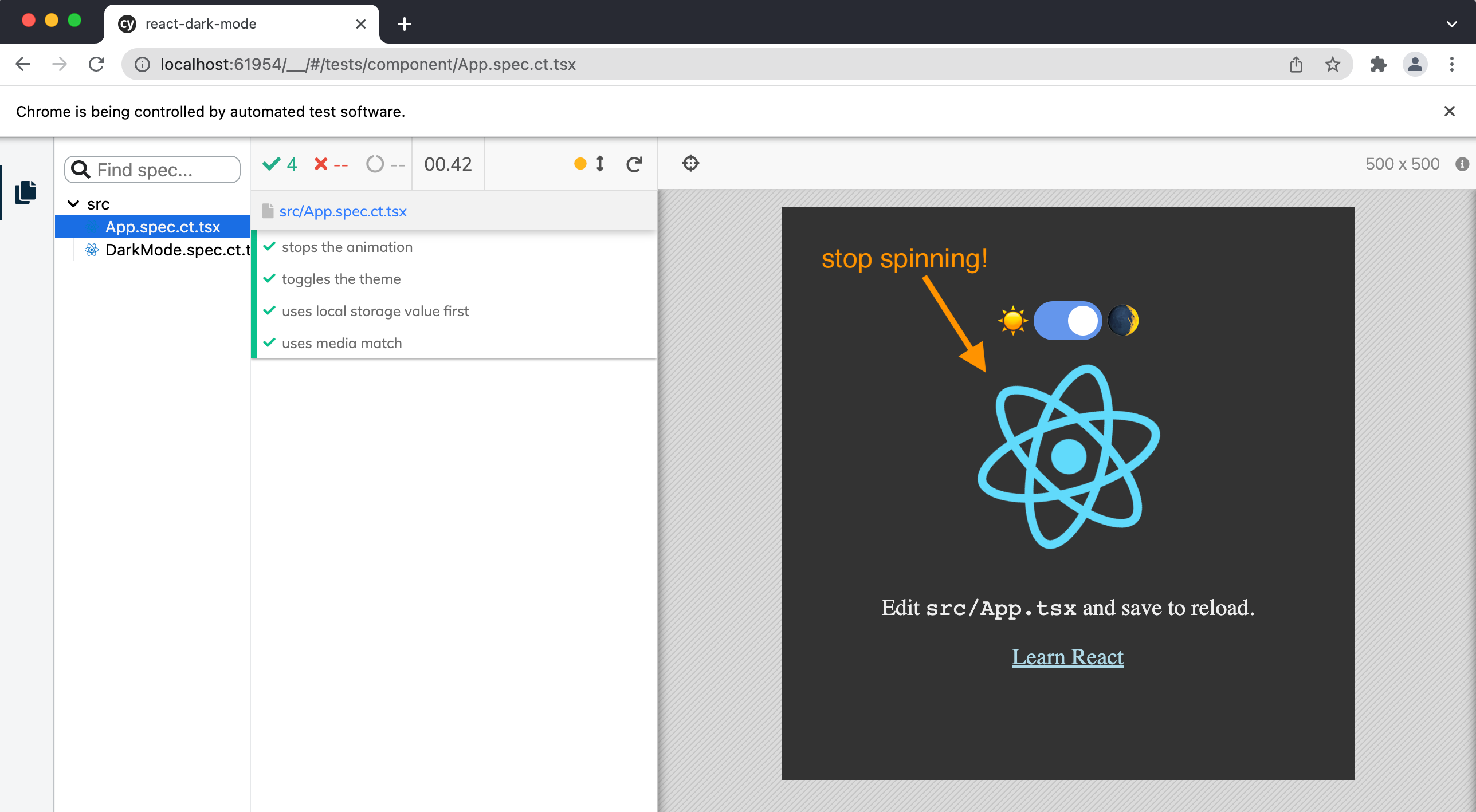Image resolution: width=1476 pixels, height=812 pixels.
Task: Select DarkMode.spec.ct.tsx in the spec list
Action: click(176, 250)
